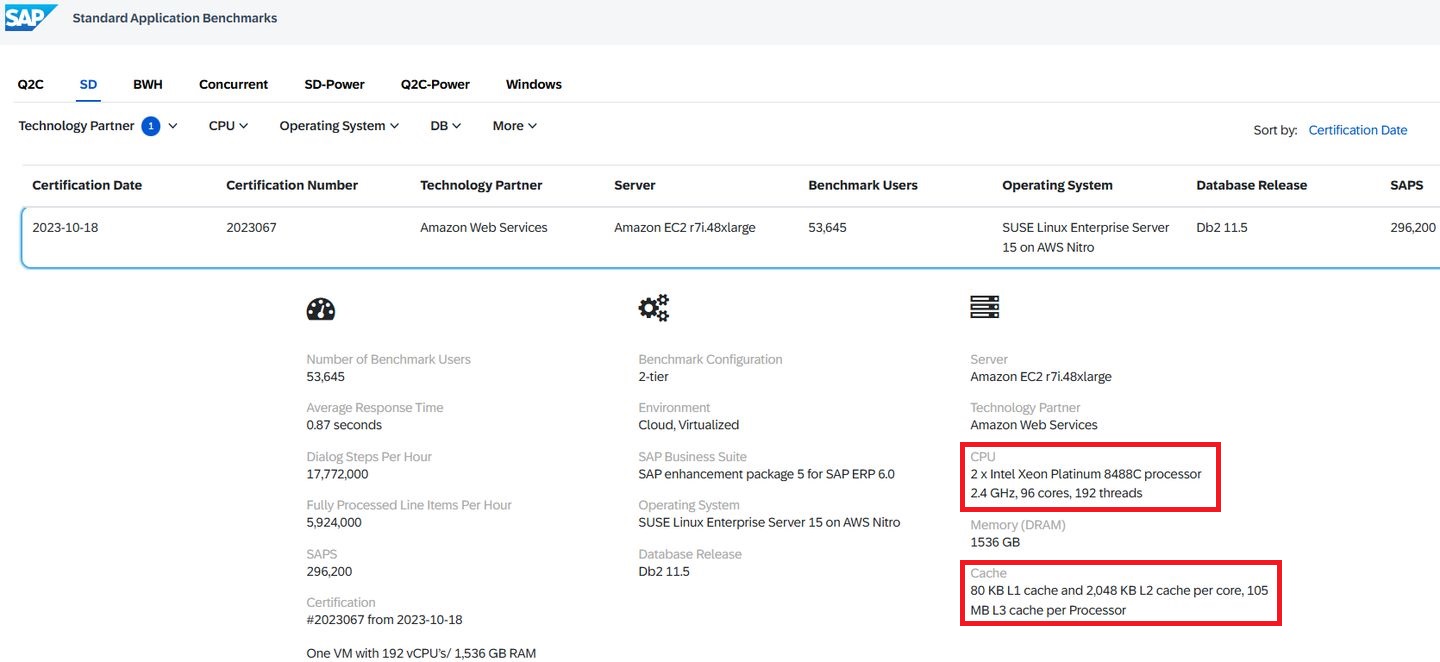This screenshot has width=1440, height=662.
Task: Open the Windows tab
Action: [x=534, y=85]
